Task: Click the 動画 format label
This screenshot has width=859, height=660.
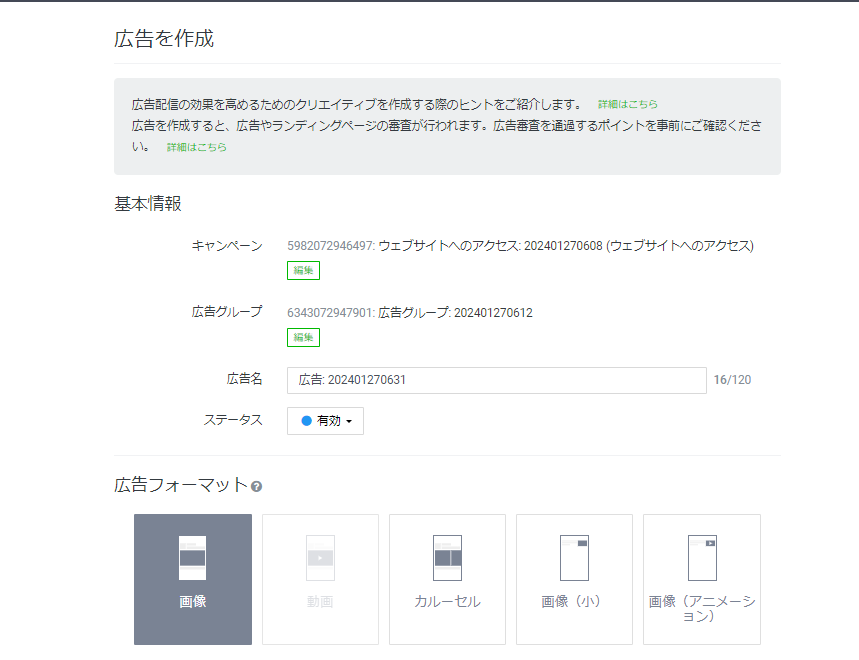Action: 320,602
